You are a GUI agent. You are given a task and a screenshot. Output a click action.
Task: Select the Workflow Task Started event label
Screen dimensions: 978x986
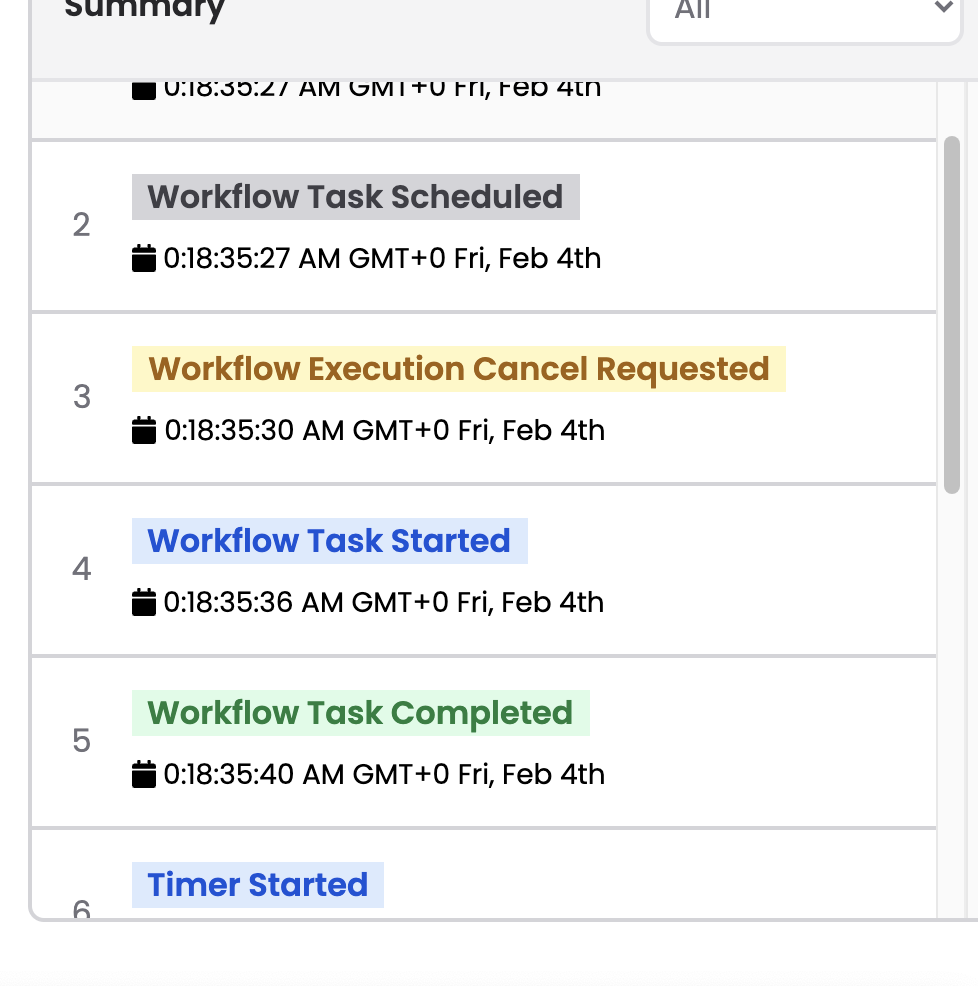coord(329,541)
